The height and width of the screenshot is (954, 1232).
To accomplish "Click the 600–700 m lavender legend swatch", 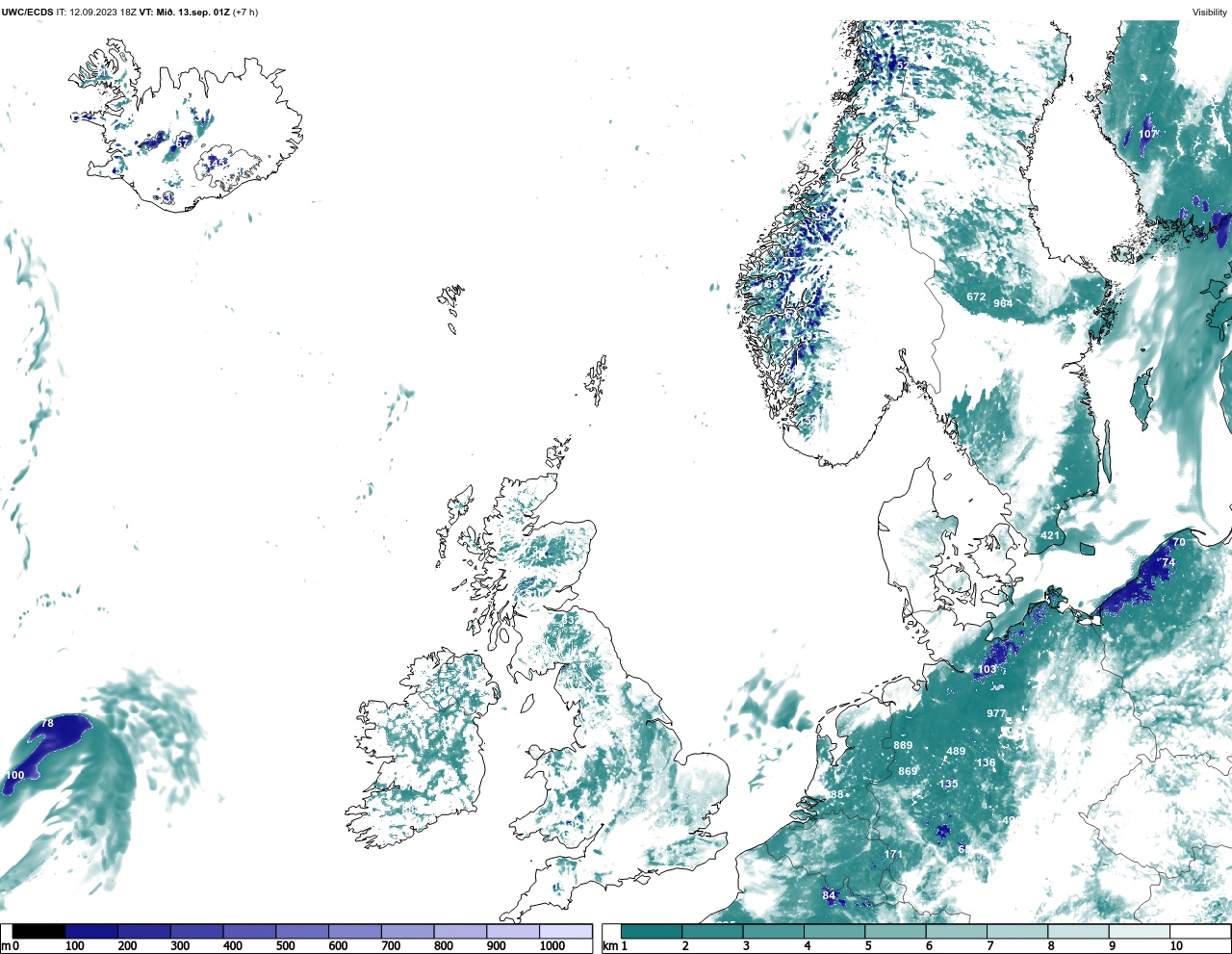I will click(354, 931).
